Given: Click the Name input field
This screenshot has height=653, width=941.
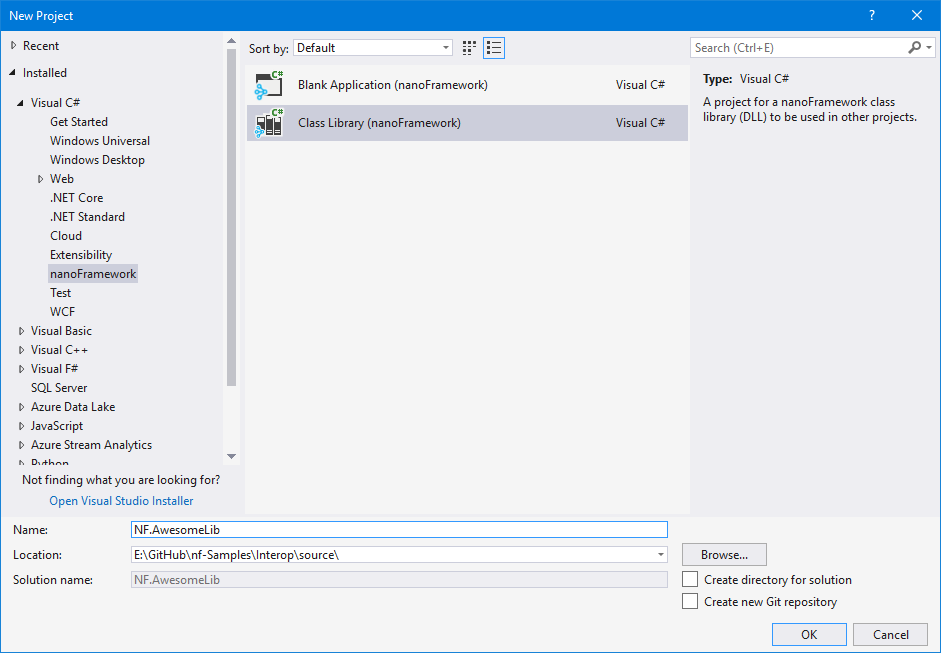Looking at the screenshot, I should 399,529.
